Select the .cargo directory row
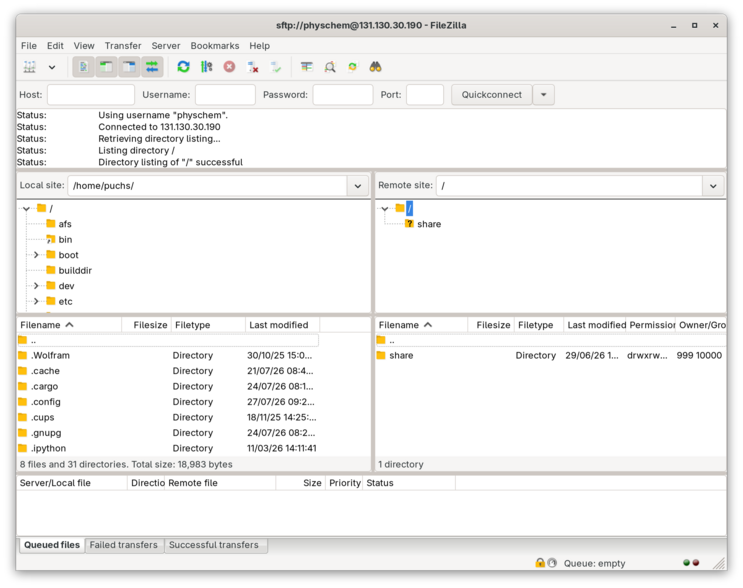 [x=168, y=386]
